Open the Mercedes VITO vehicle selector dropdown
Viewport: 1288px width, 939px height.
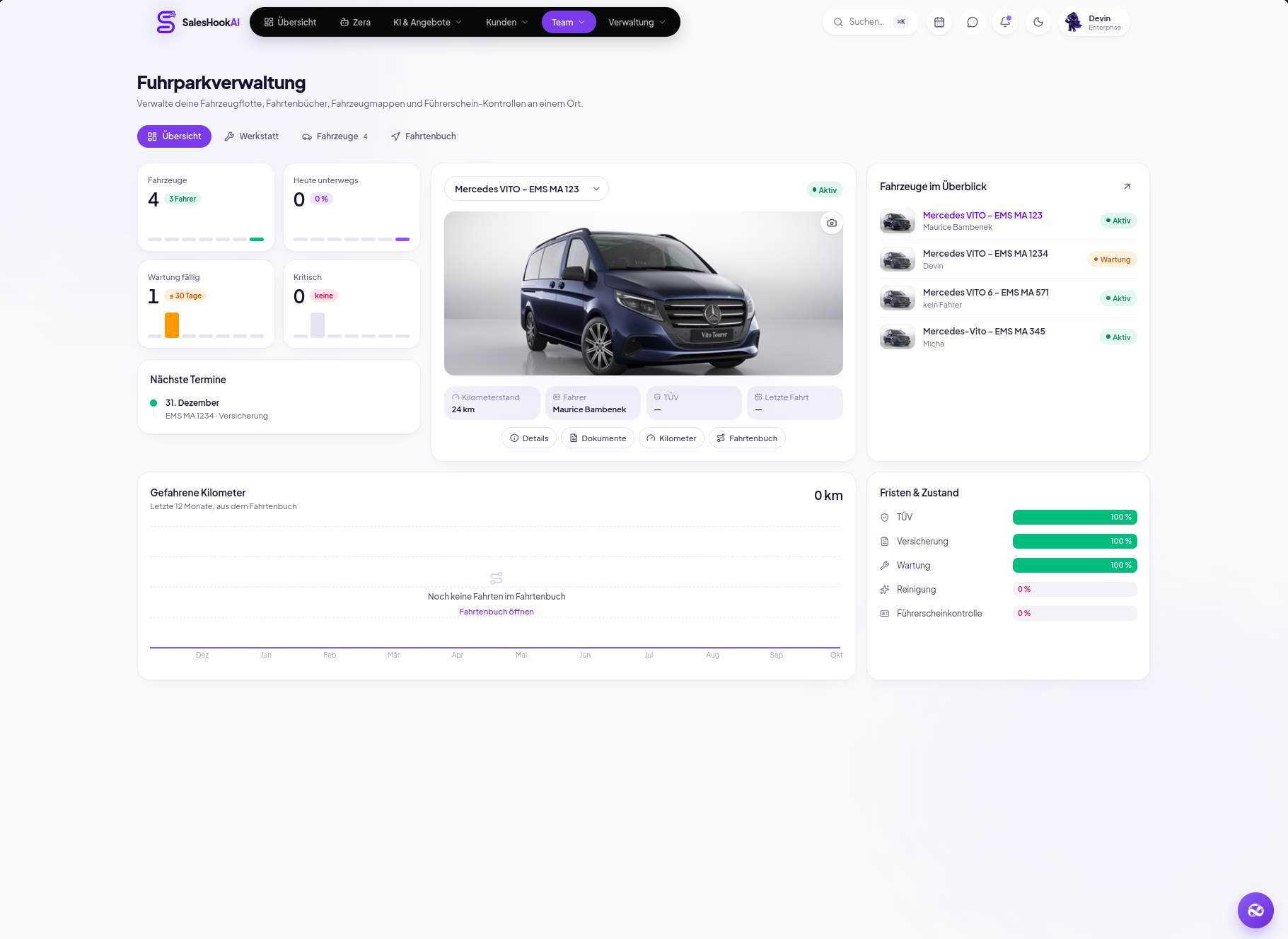[x=526, y=189]
